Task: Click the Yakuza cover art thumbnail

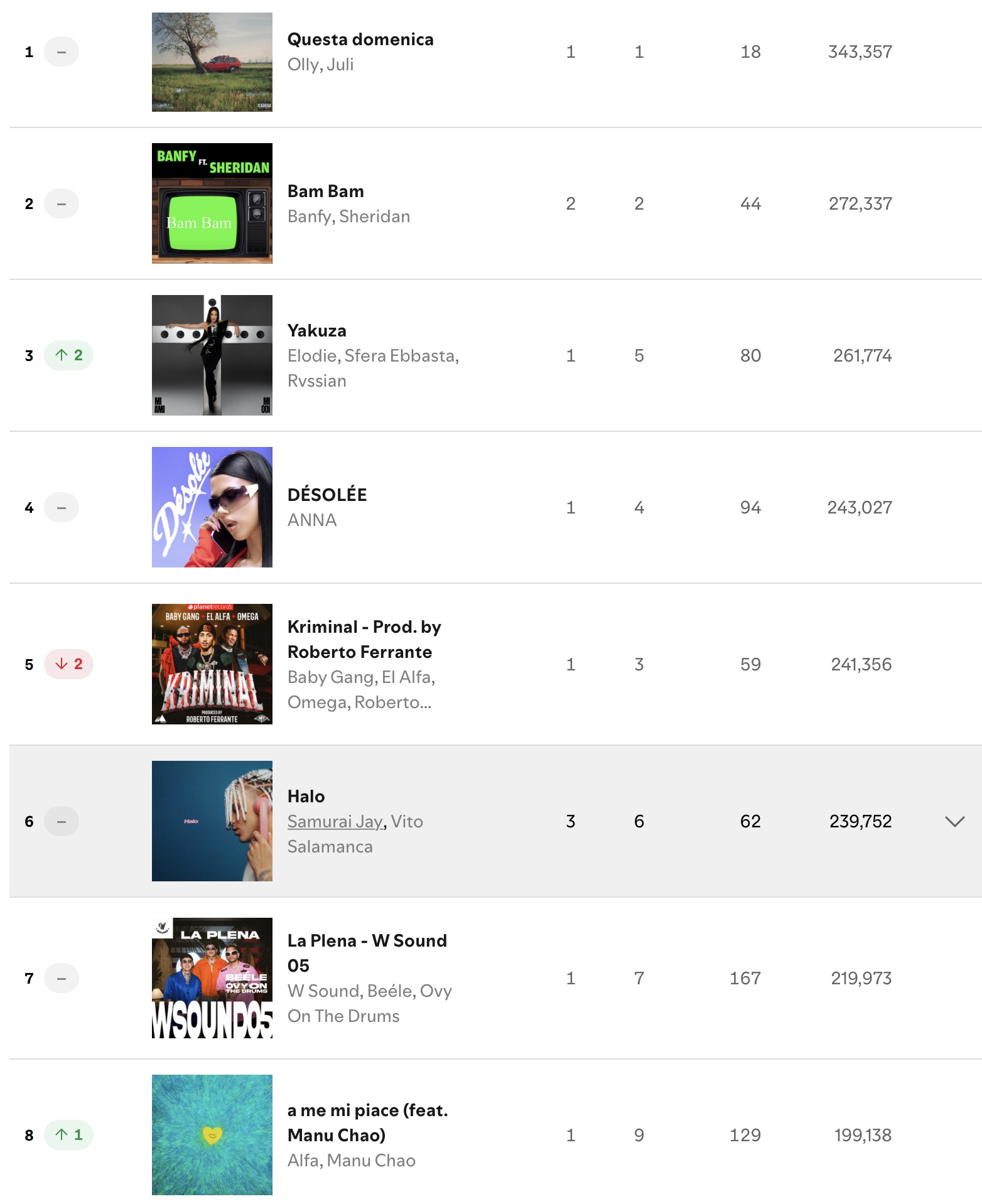Action: click(212, 355)
